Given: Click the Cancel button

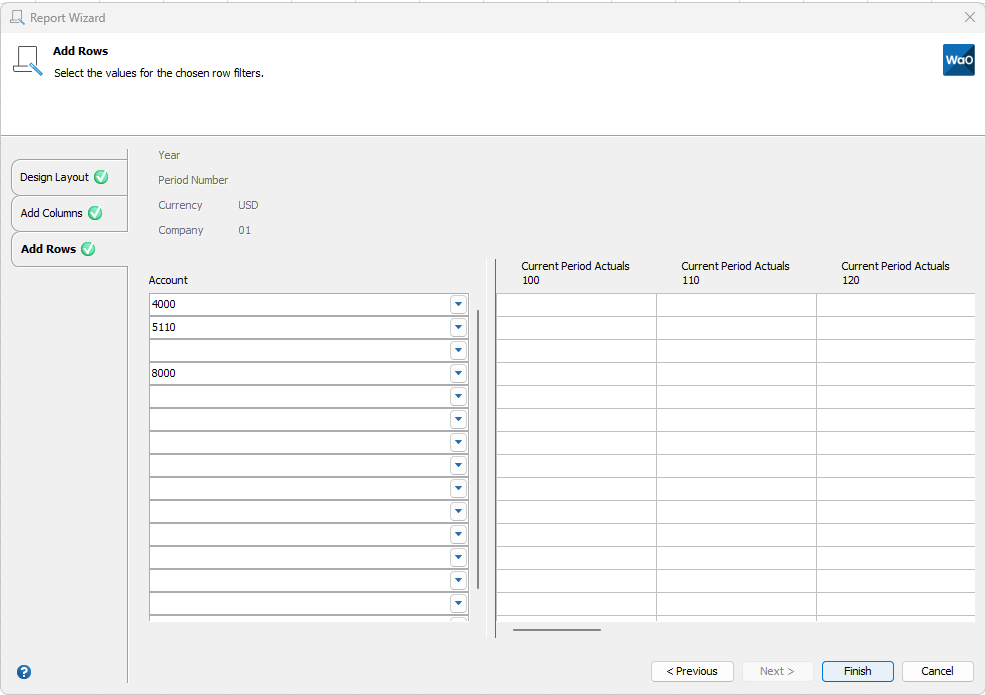Looking at the screenshot, I should click(937, 671).
